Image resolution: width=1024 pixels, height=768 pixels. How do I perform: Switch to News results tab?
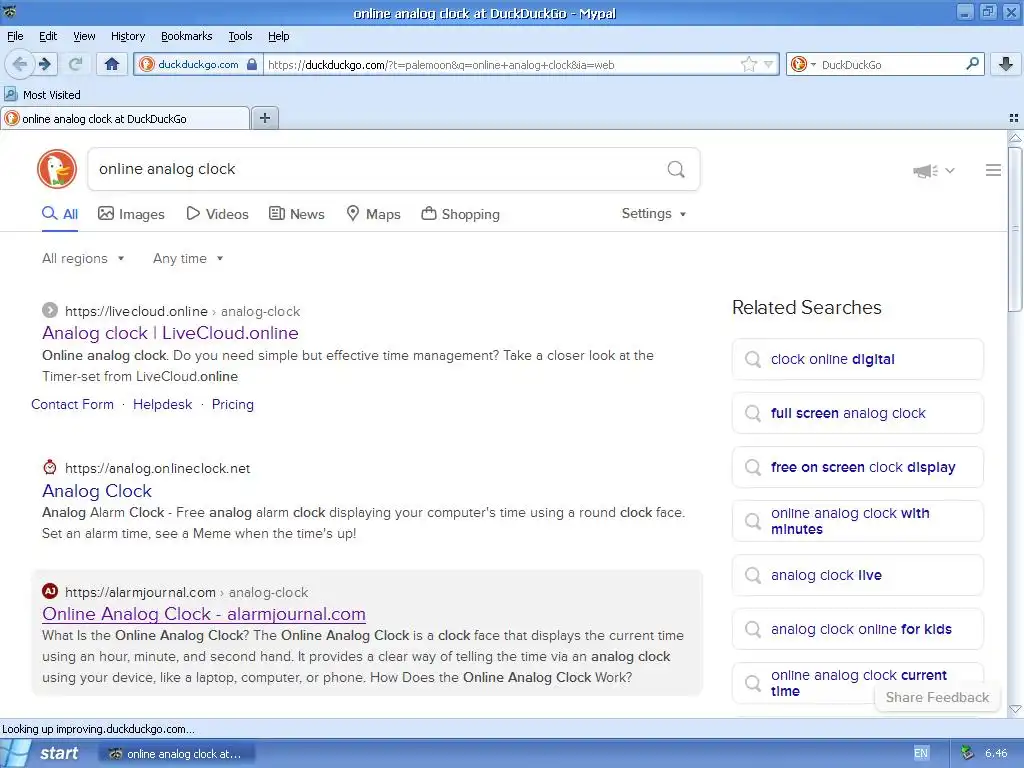point(296,214)
